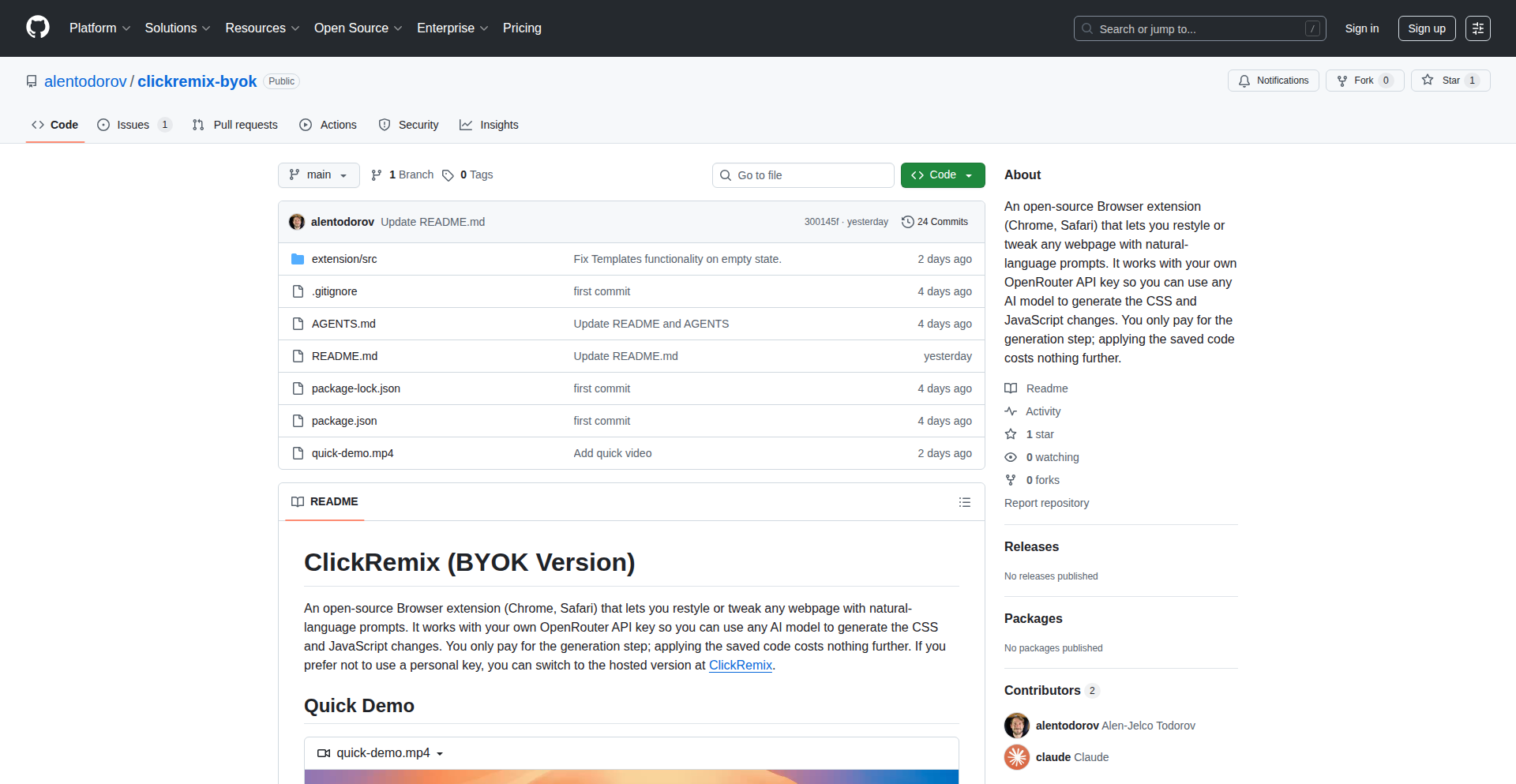Open the Report repository link
Screen dimensions: 1516x784
tap(1046, 503)
